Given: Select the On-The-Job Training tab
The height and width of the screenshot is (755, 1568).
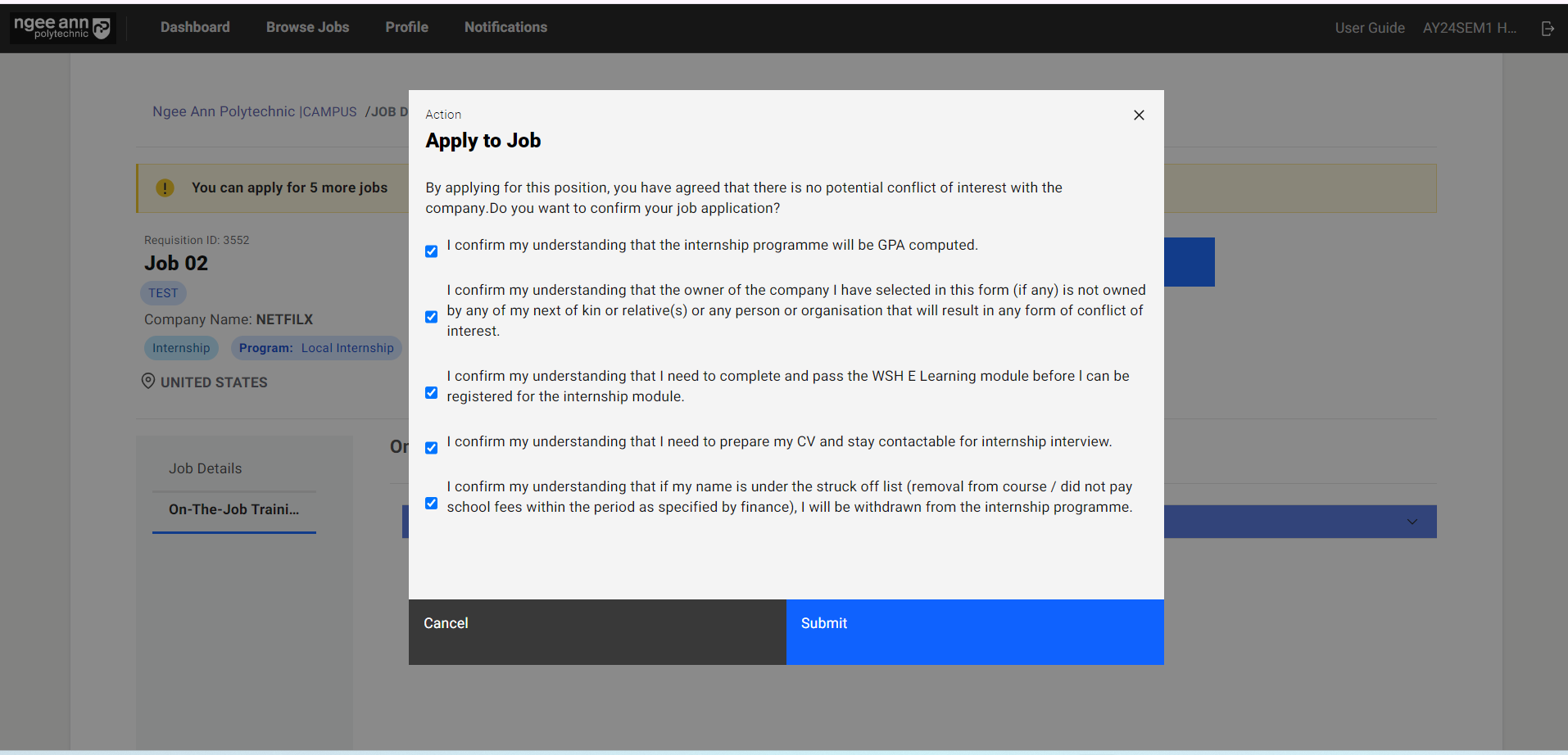Looking at the screenshot, I should [x=233, y=509].
